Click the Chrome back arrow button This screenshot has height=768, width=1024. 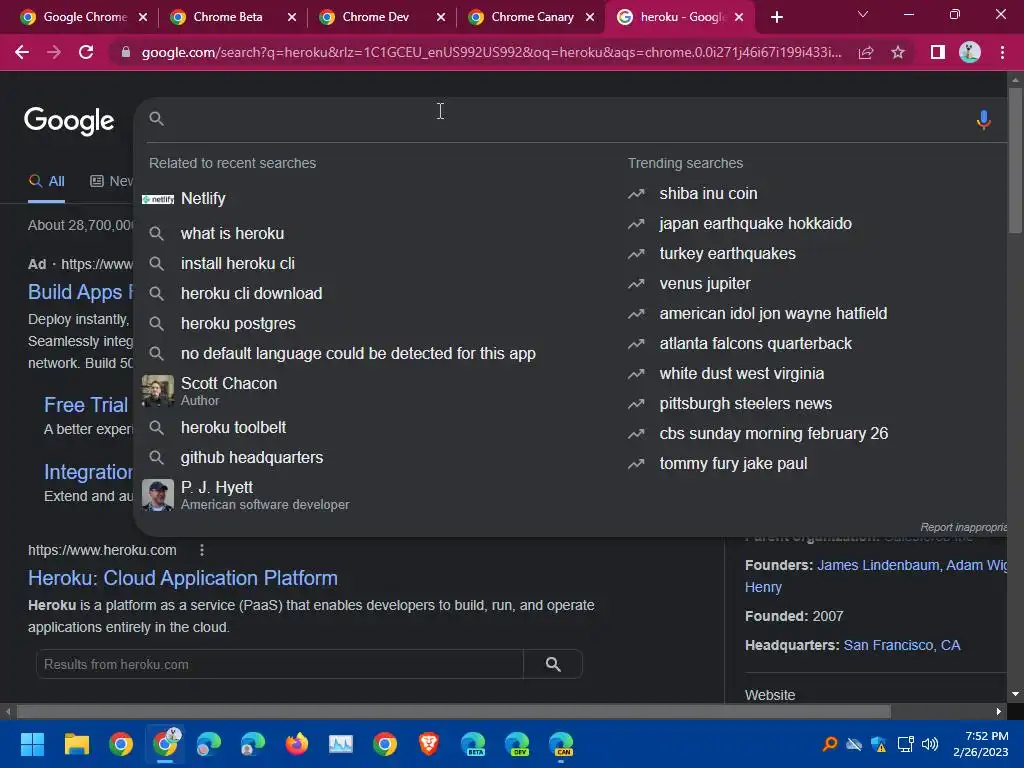[x=22, y=52]
